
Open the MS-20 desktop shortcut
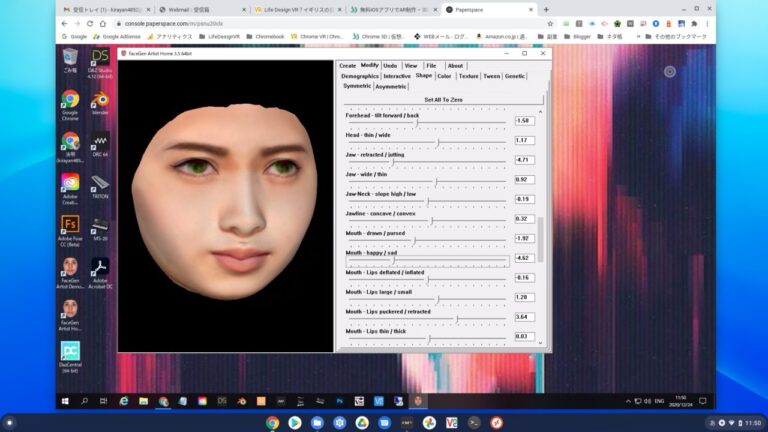(x=100, y=229)
